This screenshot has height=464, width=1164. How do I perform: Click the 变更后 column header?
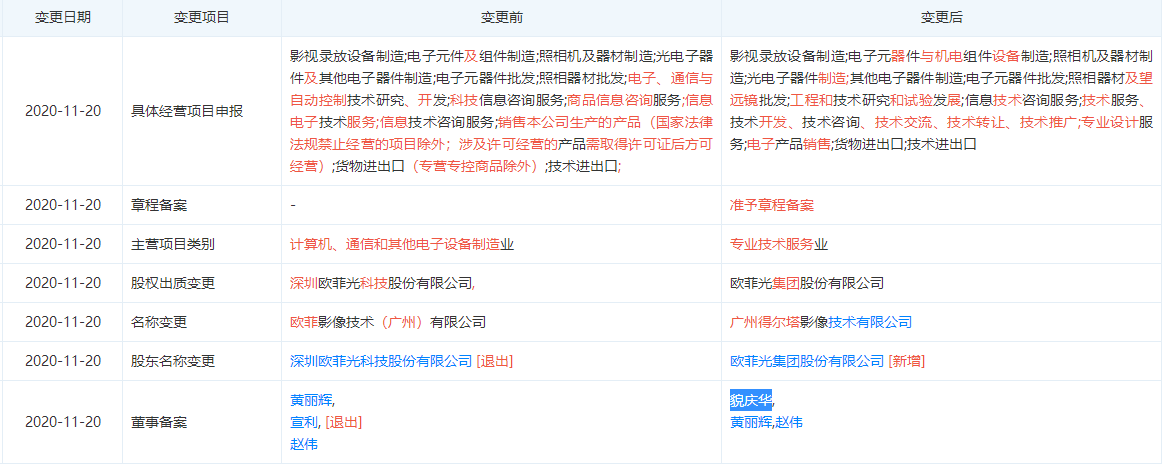pyautogui.click(x=942, y=18)
